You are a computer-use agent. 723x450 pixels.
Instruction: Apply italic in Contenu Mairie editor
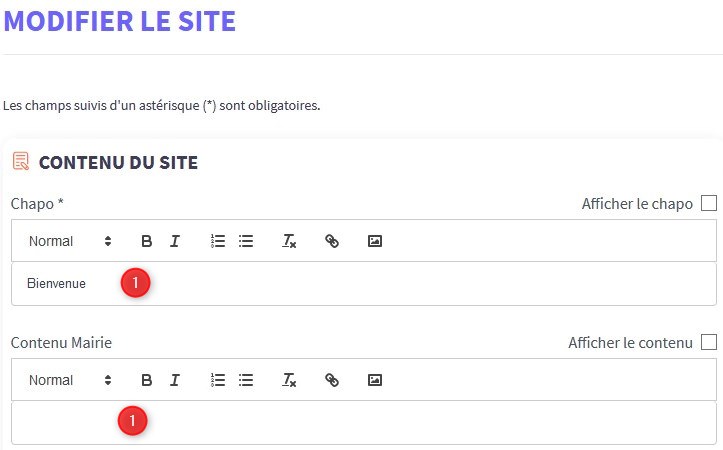pos(175,380)
